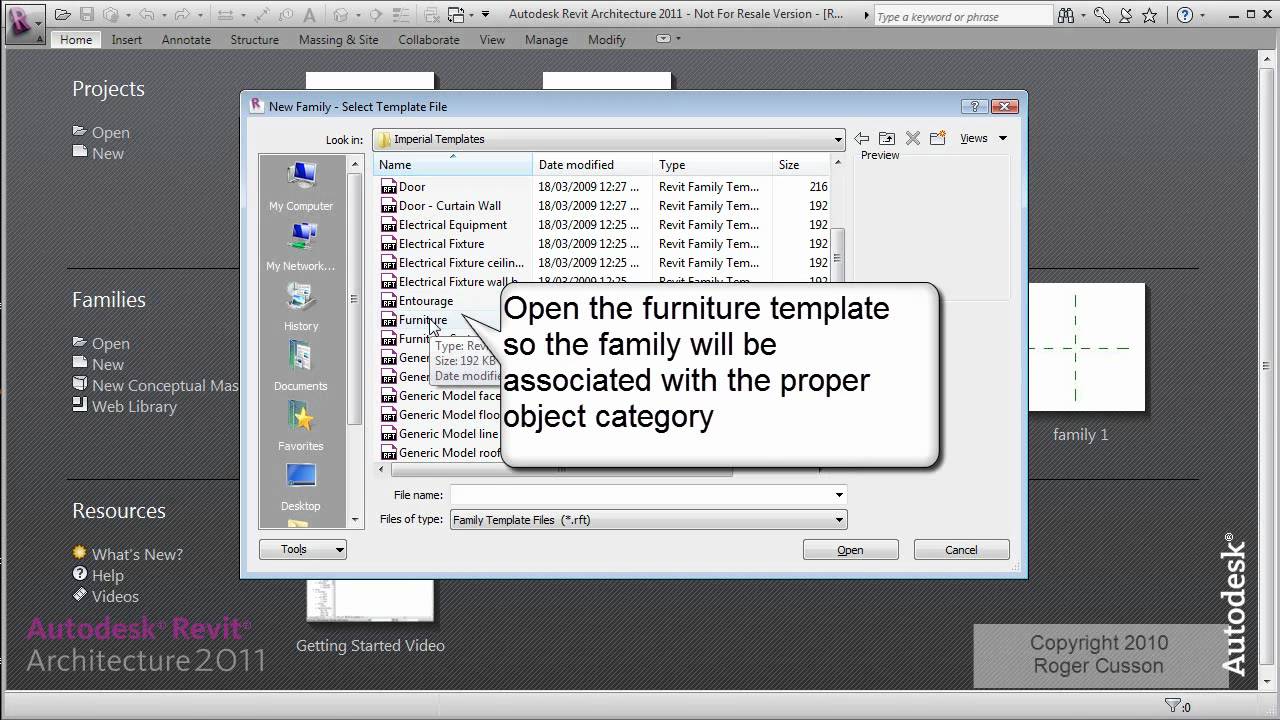The width and height of the screenshot is (1280, 720).
Task: Click the Help question mark icon
Action: click(1186, 15)
